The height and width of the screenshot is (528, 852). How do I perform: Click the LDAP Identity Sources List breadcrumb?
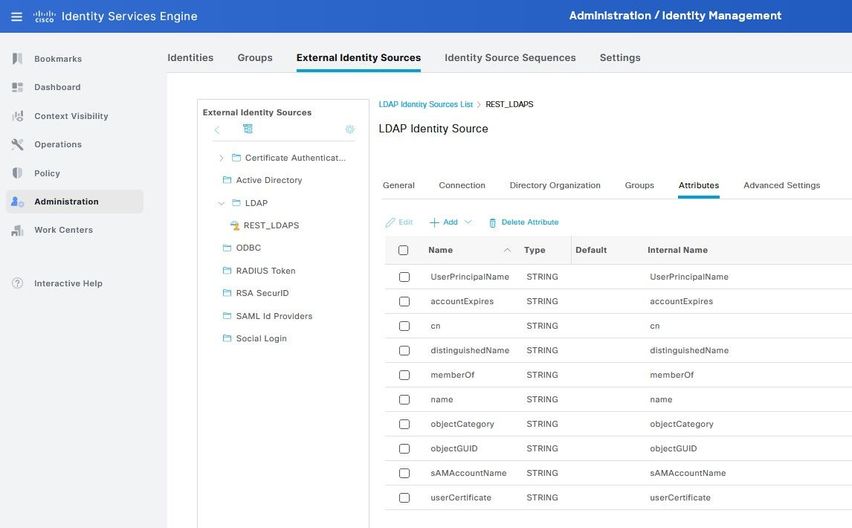[425, 104]
